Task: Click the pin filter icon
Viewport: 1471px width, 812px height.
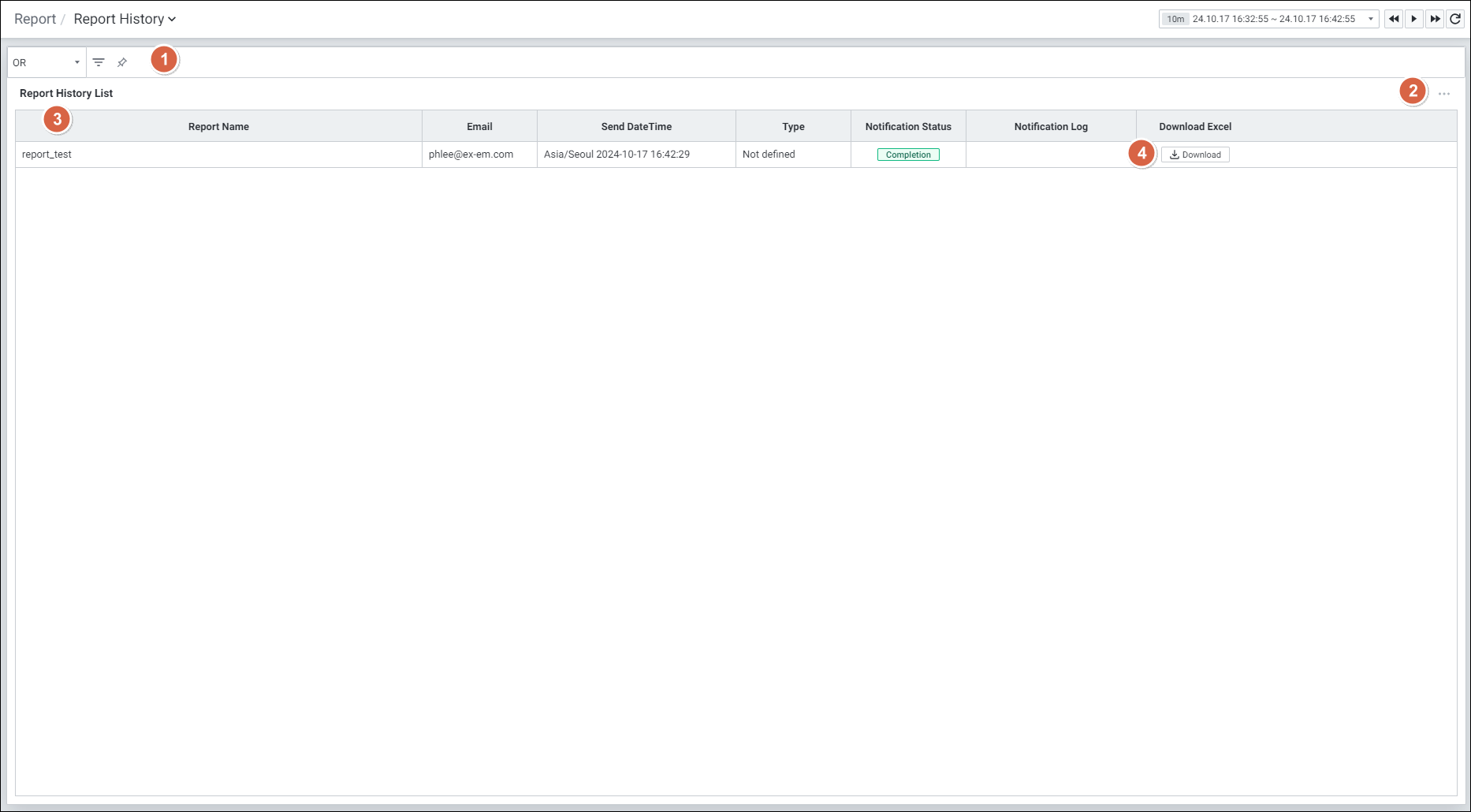Action: point(122,62)
